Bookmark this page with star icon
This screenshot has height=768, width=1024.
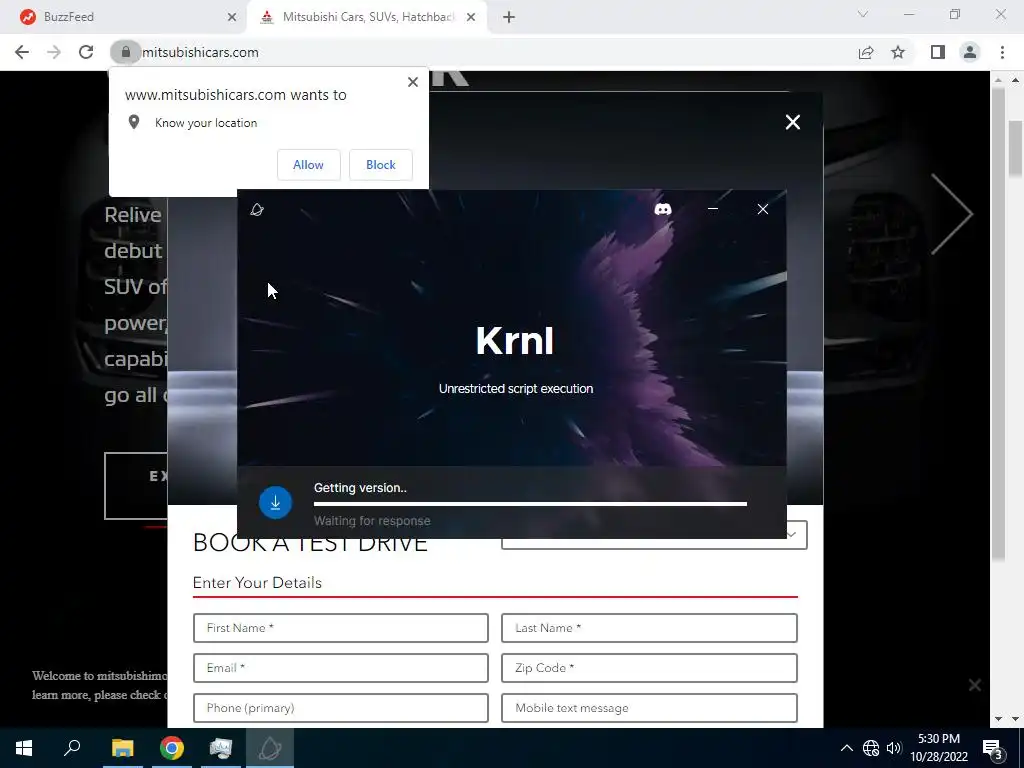pyautogui.click(x=898, y=52)
